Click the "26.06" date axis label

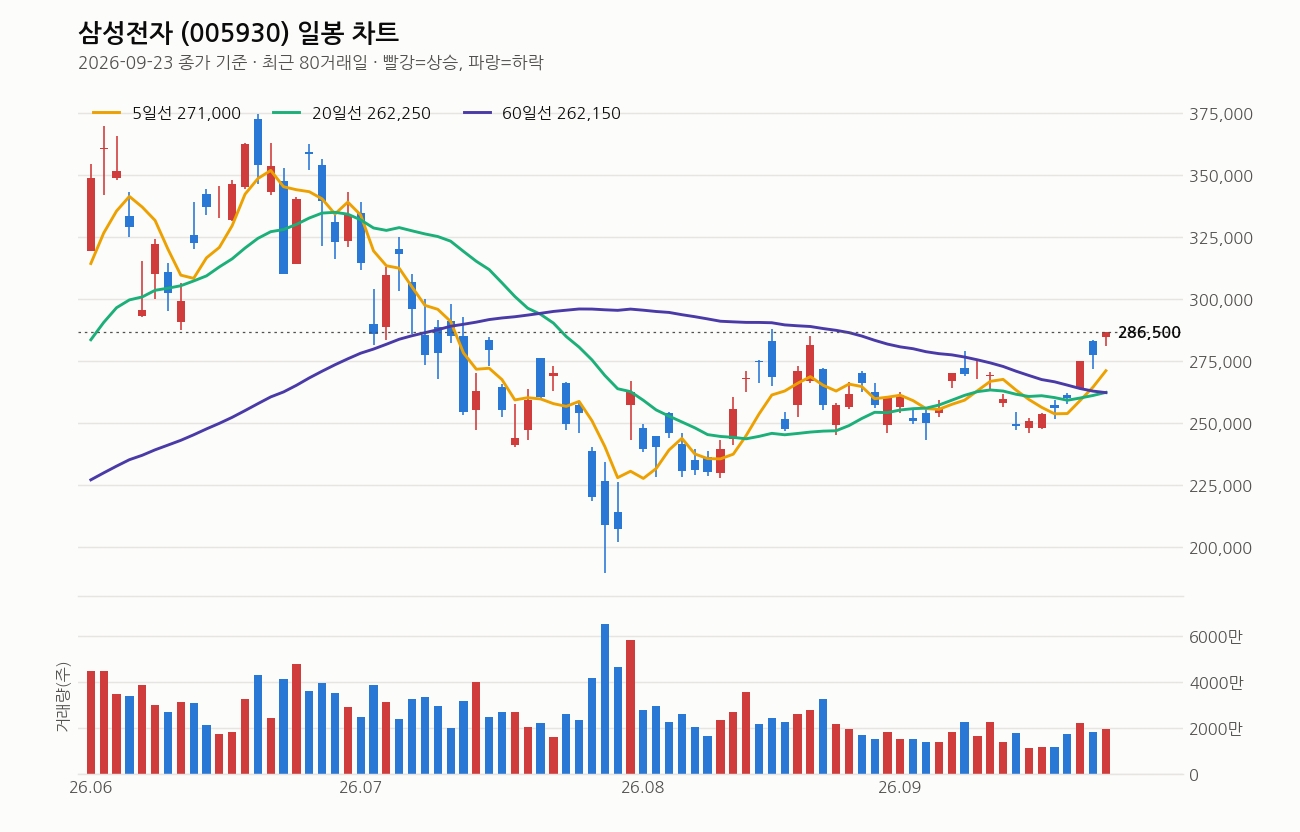pyautogui.click(x=91, y=788)
